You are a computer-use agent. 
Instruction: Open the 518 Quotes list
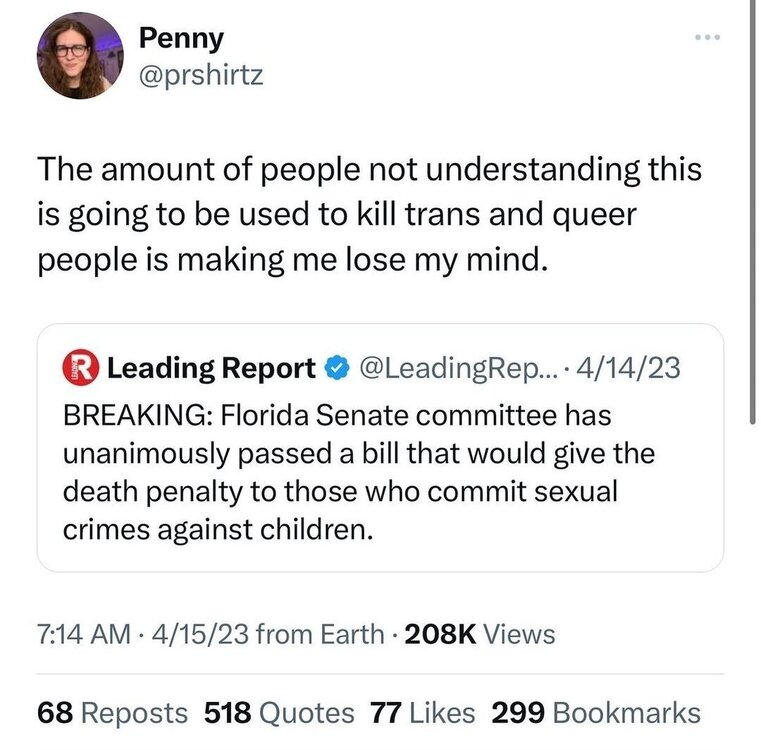tap(279, 713)
